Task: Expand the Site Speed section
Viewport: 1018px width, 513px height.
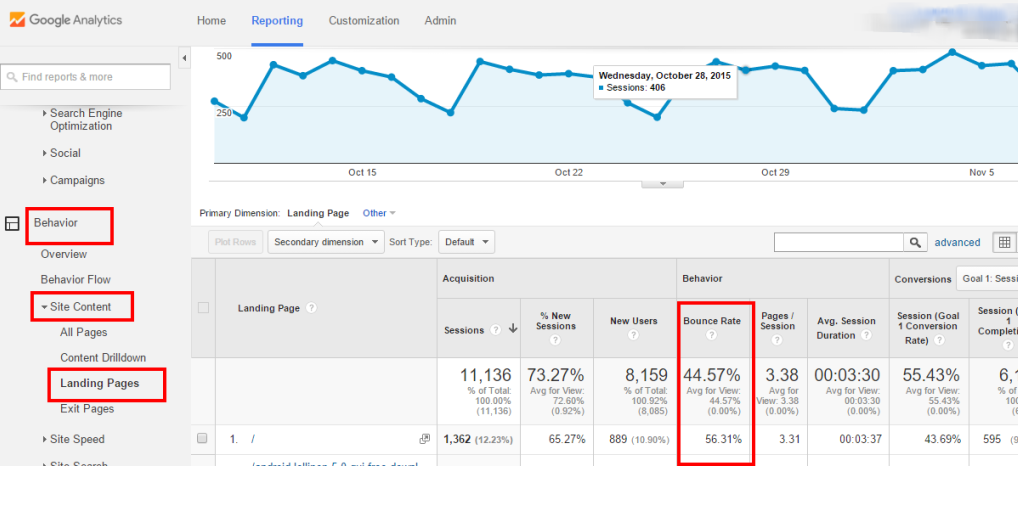Action: (73, 440)
